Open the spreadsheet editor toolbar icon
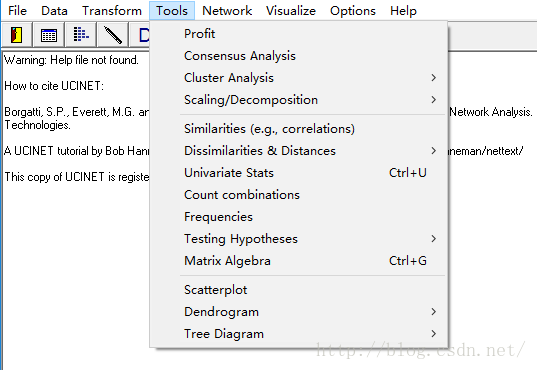537x370 pixels. tap(49, 35)
